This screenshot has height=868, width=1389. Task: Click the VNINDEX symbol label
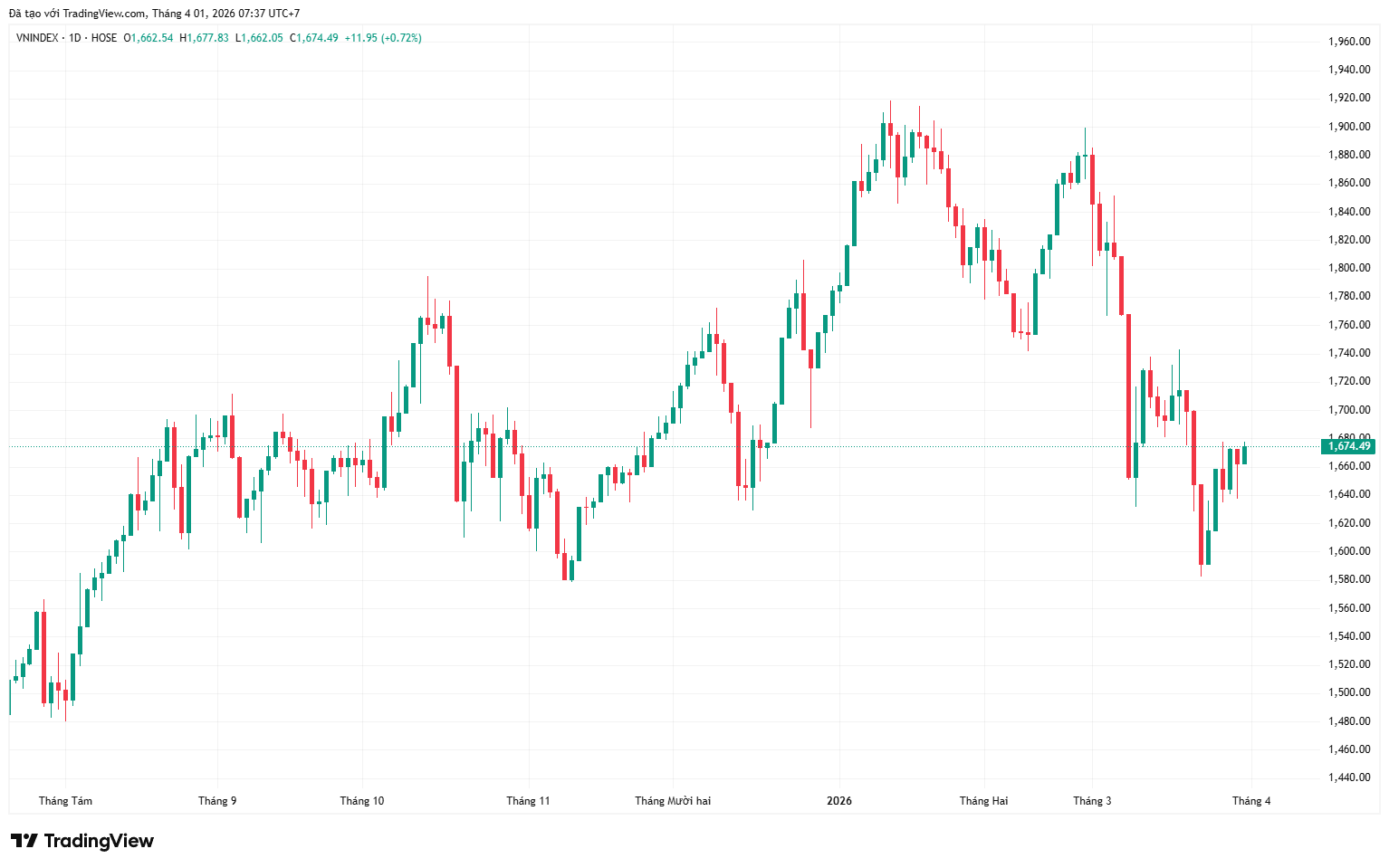pyautogui.click(x=37, y=38)
